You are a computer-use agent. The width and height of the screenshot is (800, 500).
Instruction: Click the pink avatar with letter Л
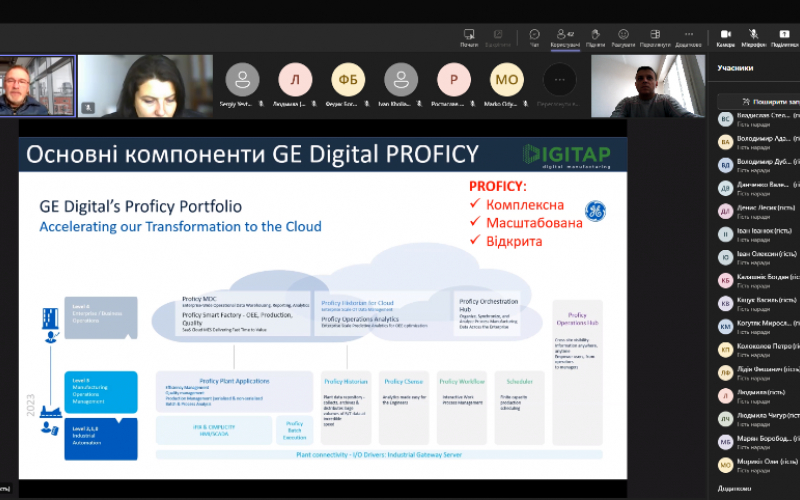295,80
